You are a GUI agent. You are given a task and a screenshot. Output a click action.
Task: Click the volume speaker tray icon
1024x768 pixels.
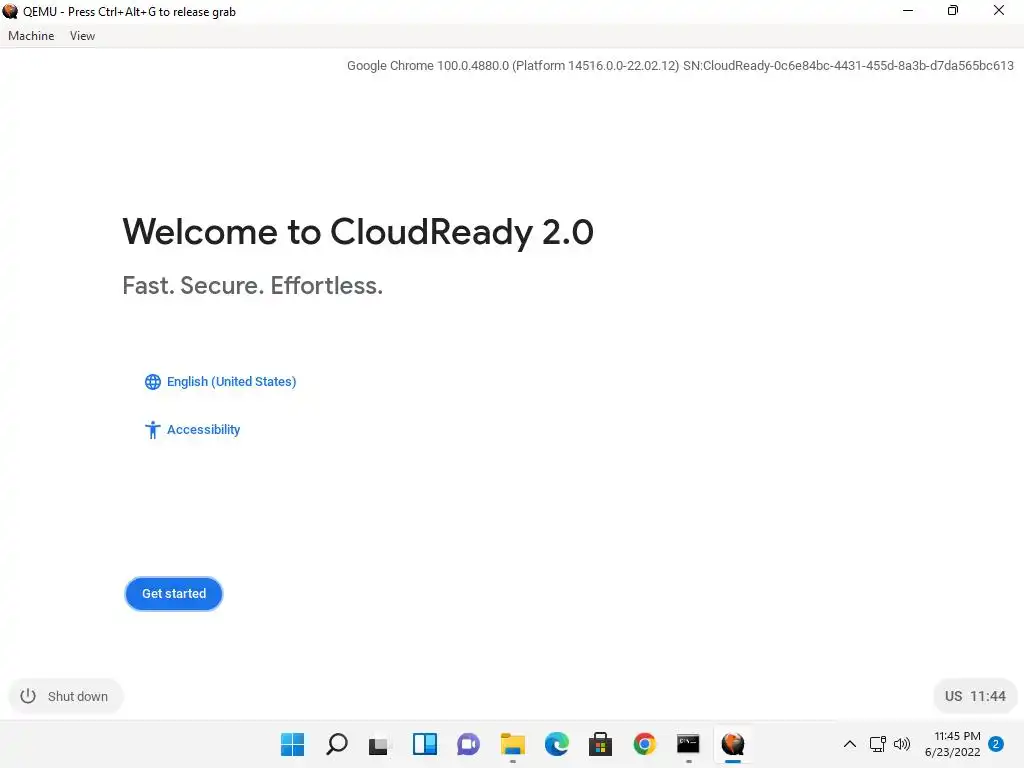click(902, 744)
